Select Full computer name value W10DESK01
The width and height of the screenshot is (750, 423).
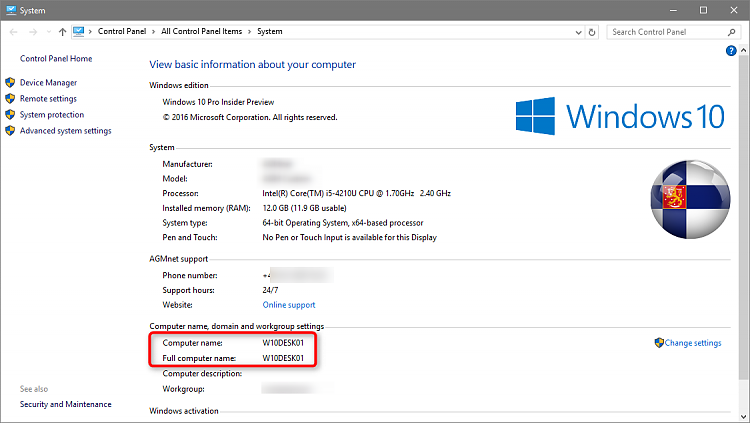283,358
